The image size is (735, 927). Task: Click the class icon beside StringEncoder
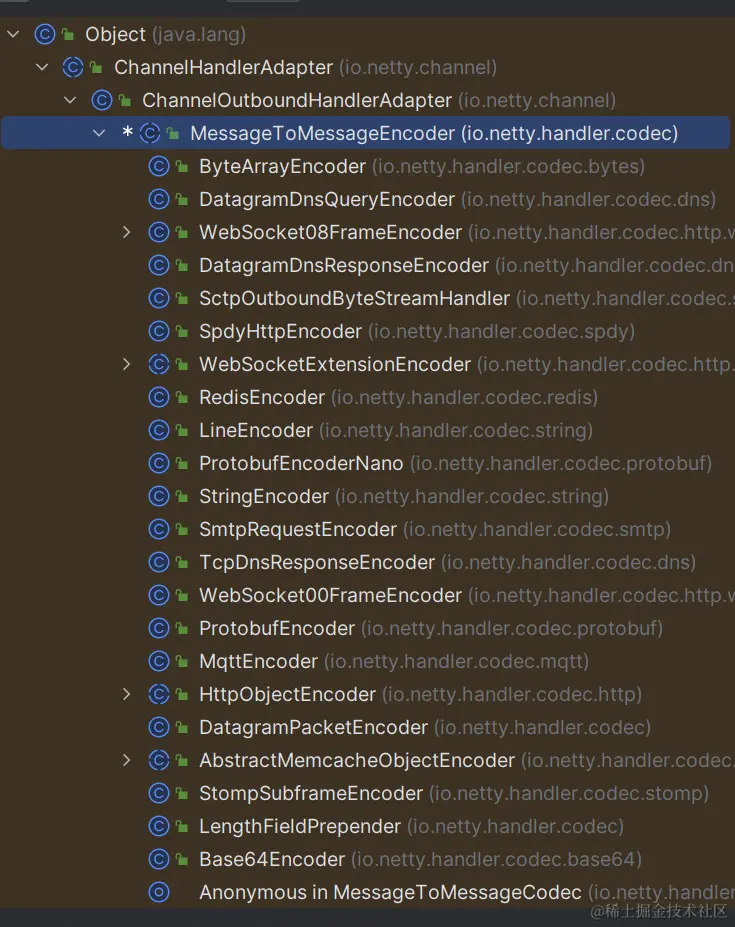coord(158,497)
